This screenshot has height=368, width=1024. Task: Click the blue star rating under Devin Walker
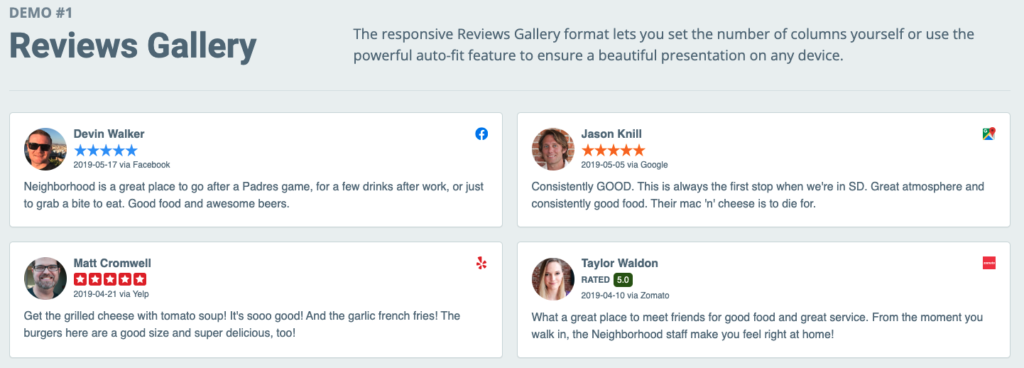click(x=106, y=150)
